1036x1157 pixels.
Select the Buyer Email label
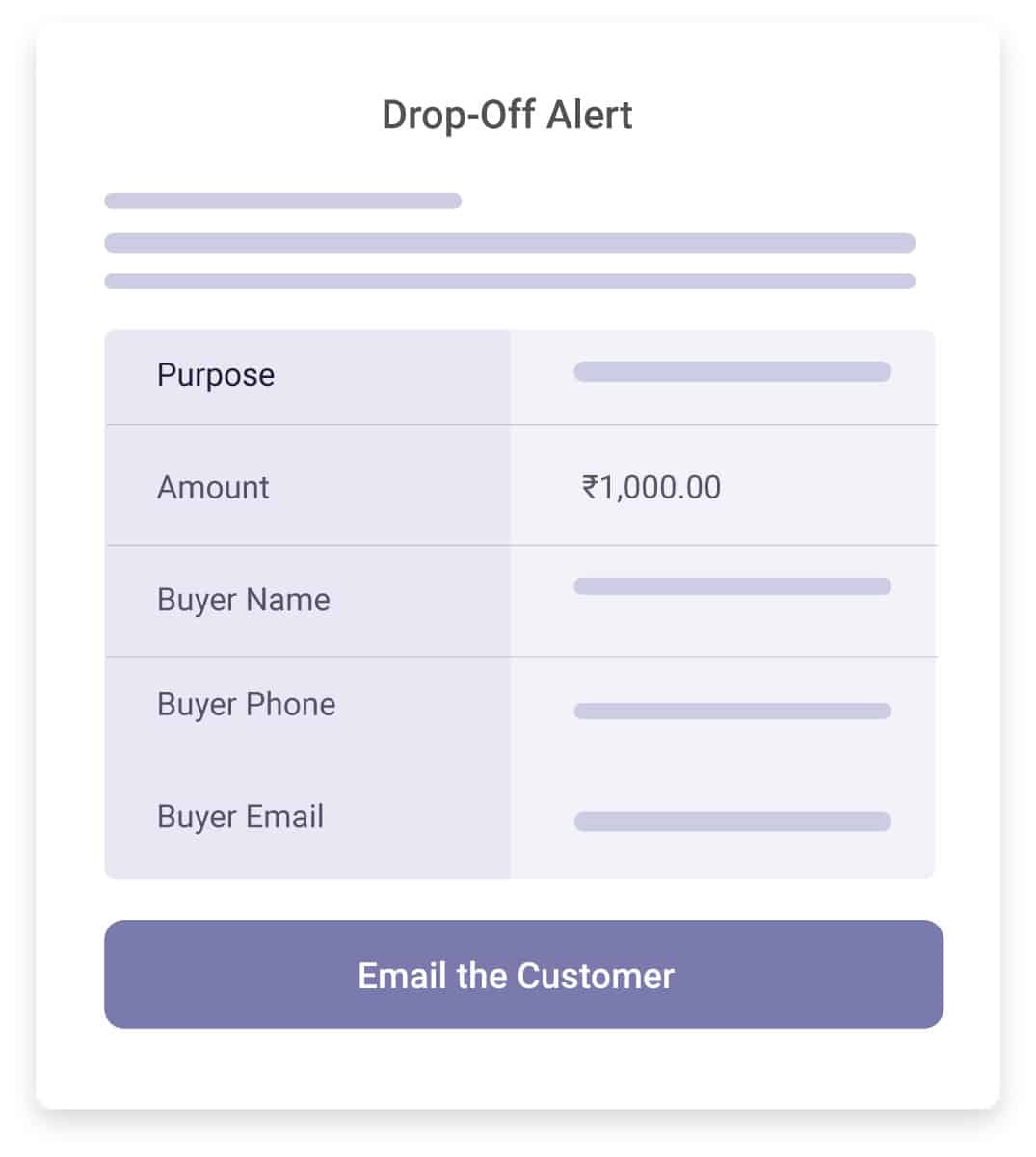tap(240, 817)
